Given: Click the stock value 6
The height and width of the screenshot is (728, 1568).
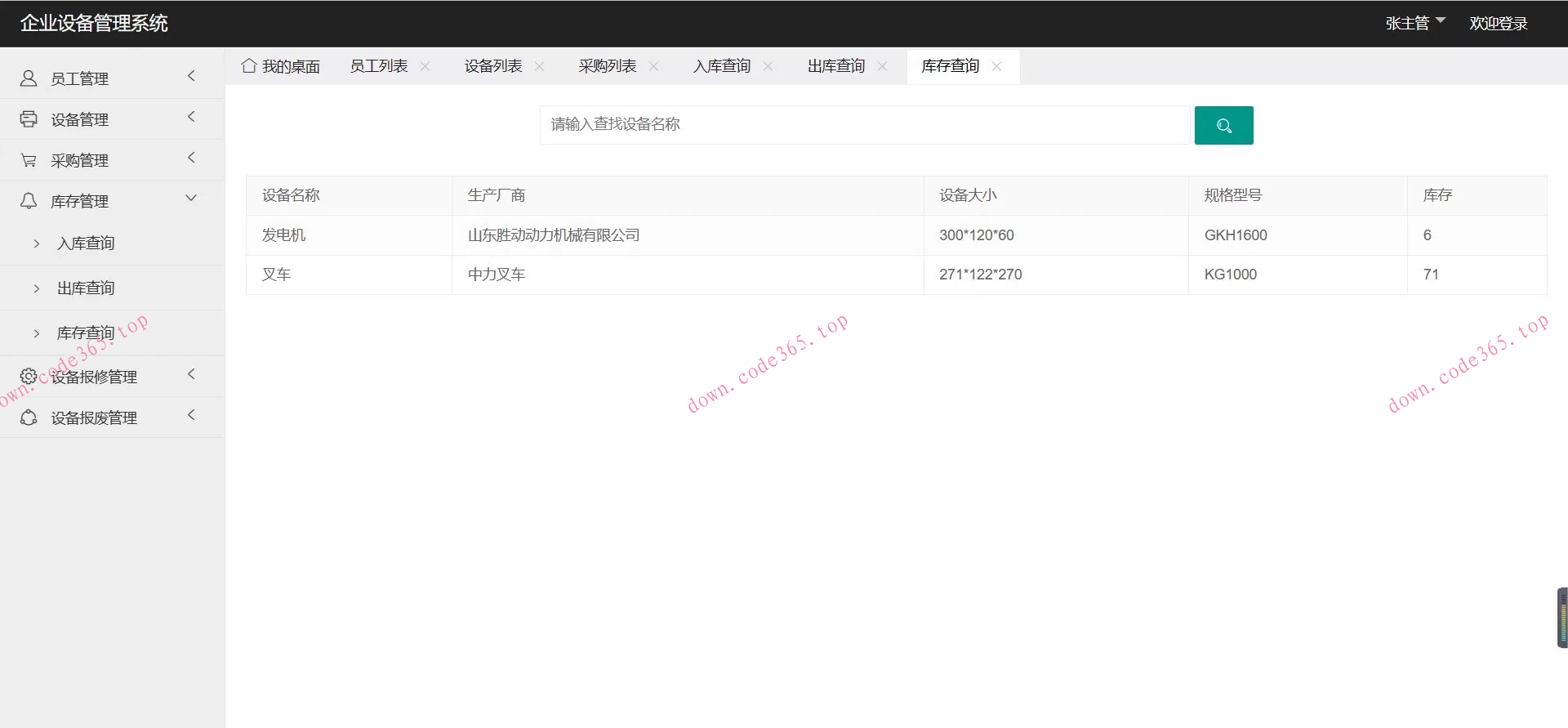Looking at the screenshot, I should pos(1428,235).
